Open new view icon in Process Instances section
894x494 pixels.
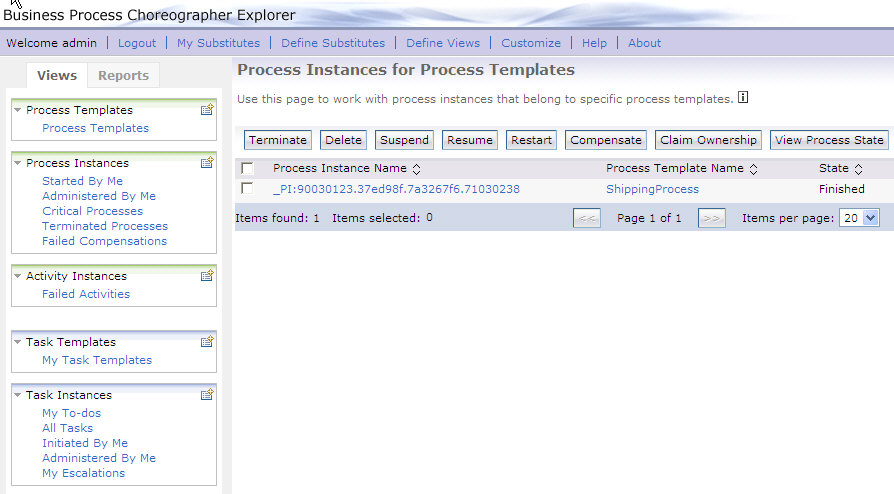207,163
